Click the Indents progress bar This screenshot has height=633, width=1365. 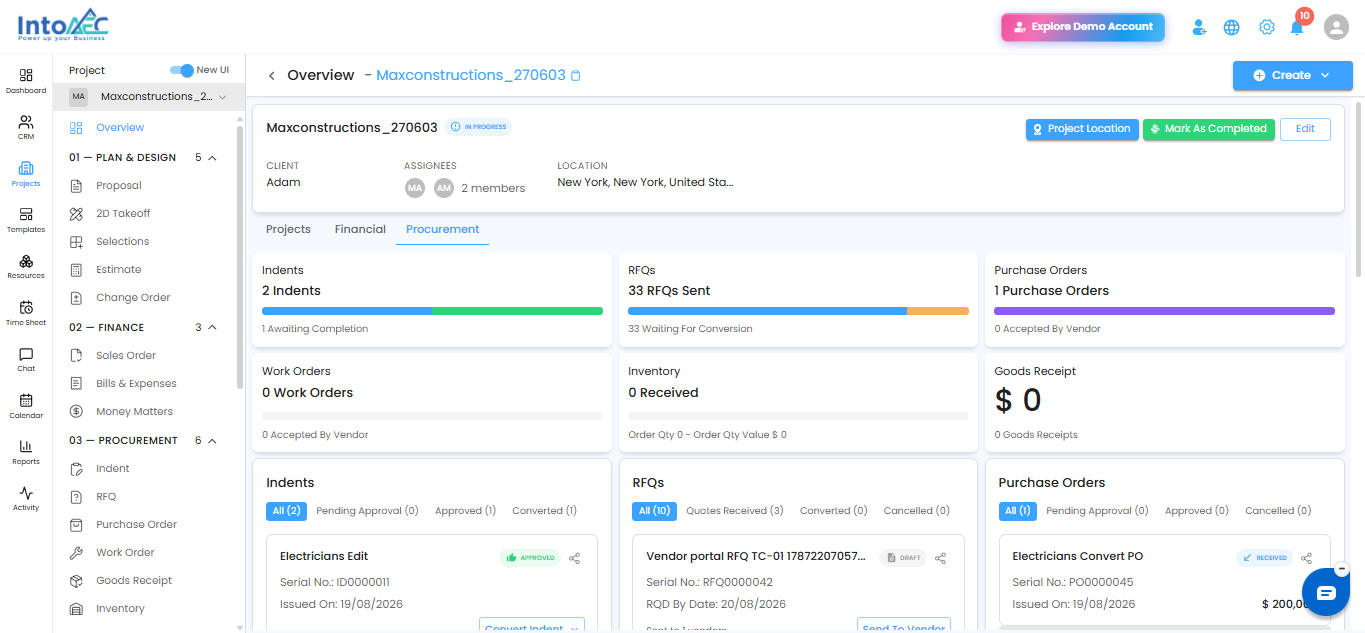[432, 311]
